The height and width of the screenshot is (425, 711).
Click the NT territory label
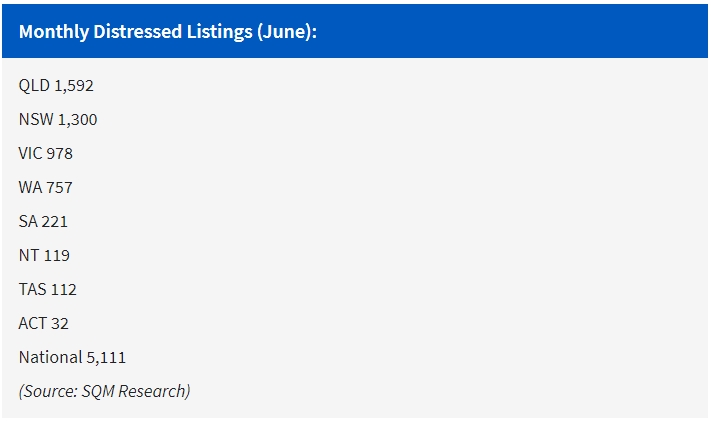28,256
